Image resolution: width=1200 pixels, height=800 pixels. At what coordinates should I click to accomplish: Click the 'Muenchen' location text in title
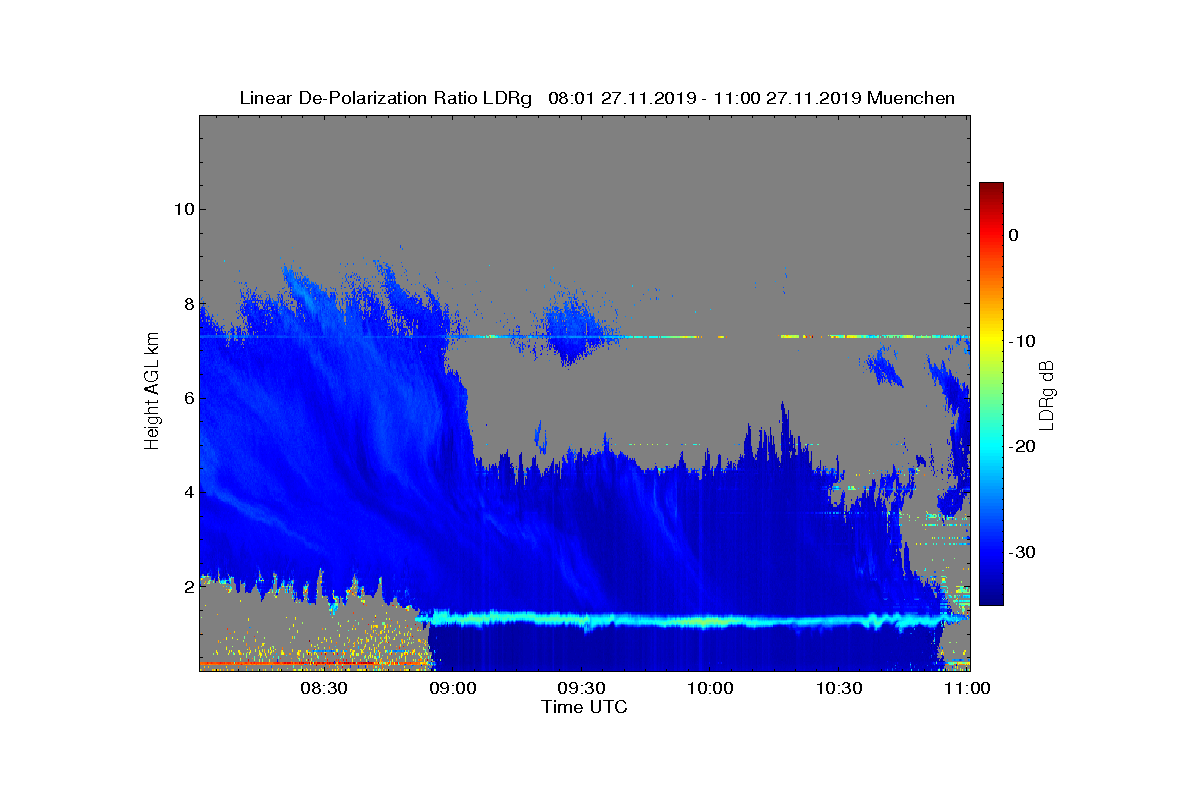coord(911,98)
